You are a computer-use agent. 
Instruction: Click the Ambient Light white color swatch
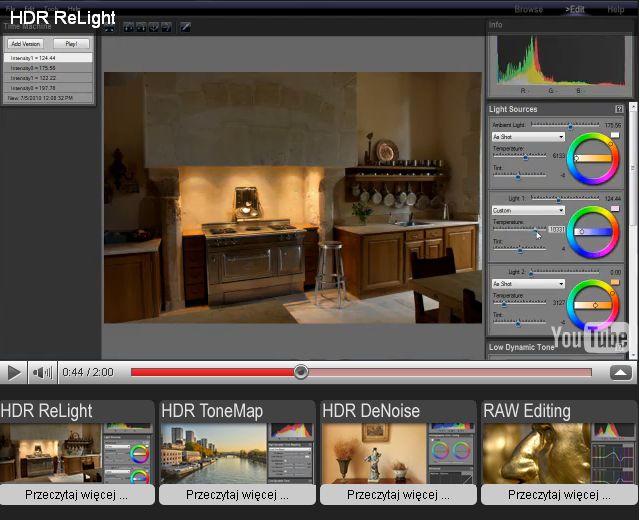point(615,135)
